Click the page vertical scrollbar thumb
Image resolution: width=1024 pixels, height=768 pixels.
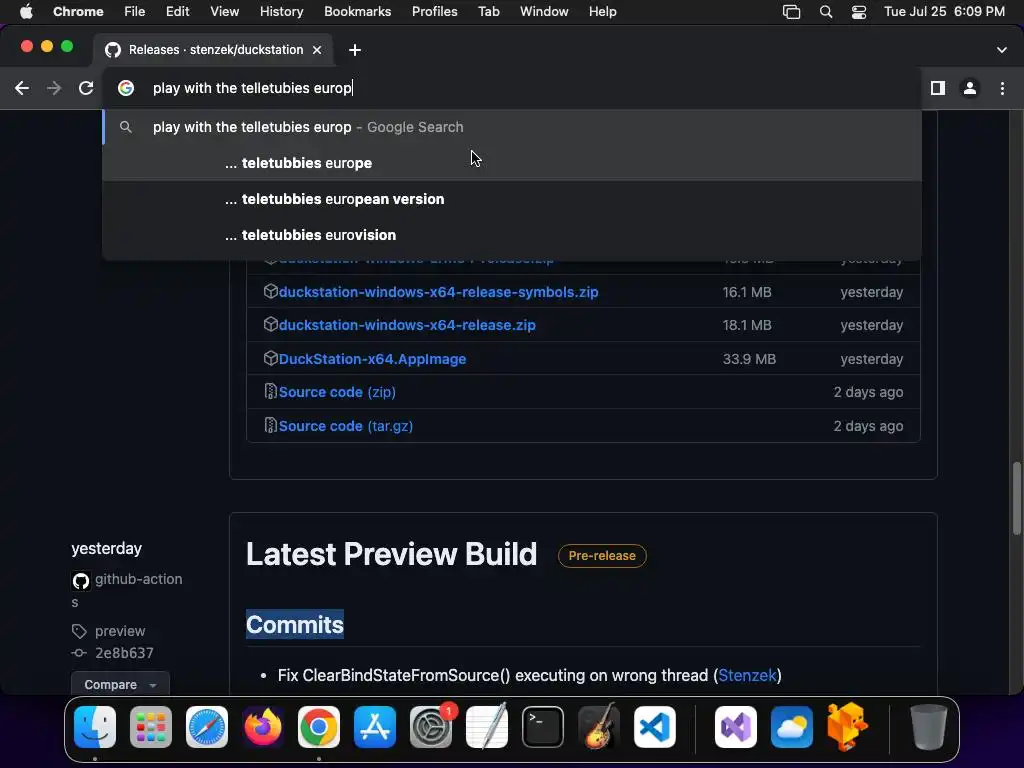(x=1016, y=498)
